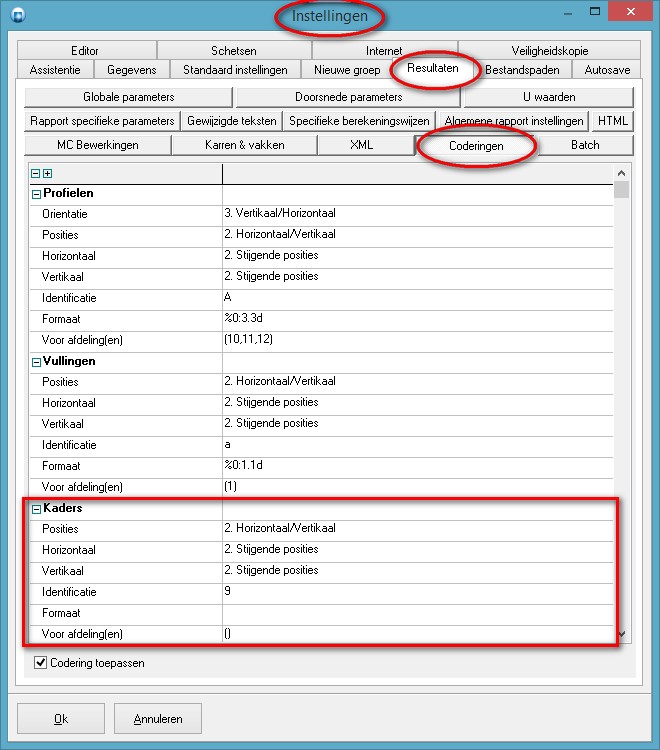The height and width of the screenshot is (750, 660).
Task: Open the MC Bewerkingen tab
Action: (98, 145)
